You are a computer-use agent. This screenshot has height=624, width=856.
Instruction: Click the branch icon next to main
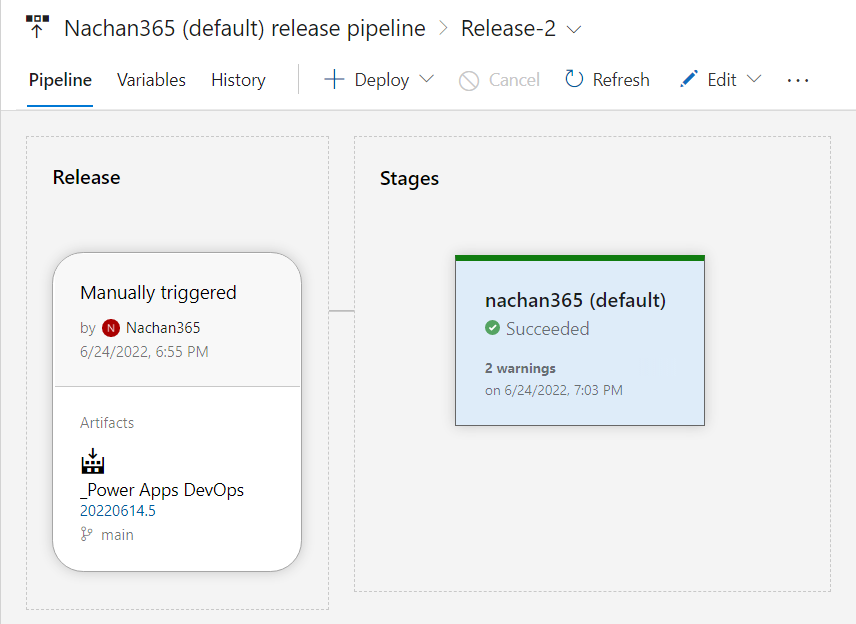(87, 535)
